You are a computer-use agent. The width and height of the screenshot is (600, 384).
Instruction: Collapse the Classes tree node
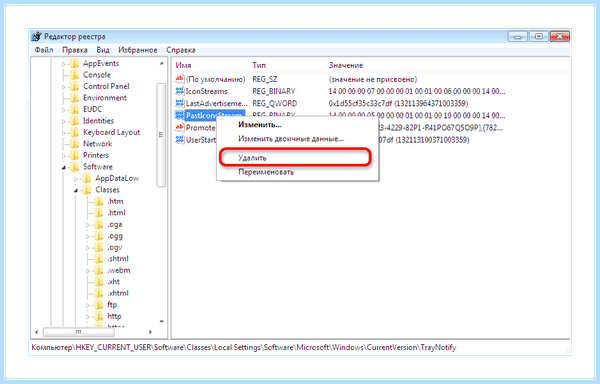point(76,190)
